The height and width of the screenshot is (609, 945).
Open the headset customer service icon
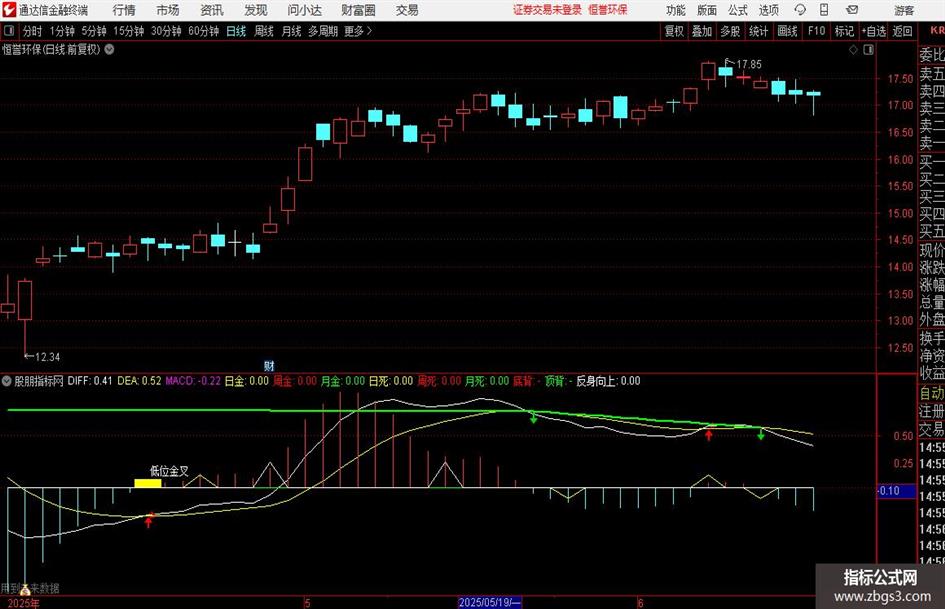pos(800,10)
